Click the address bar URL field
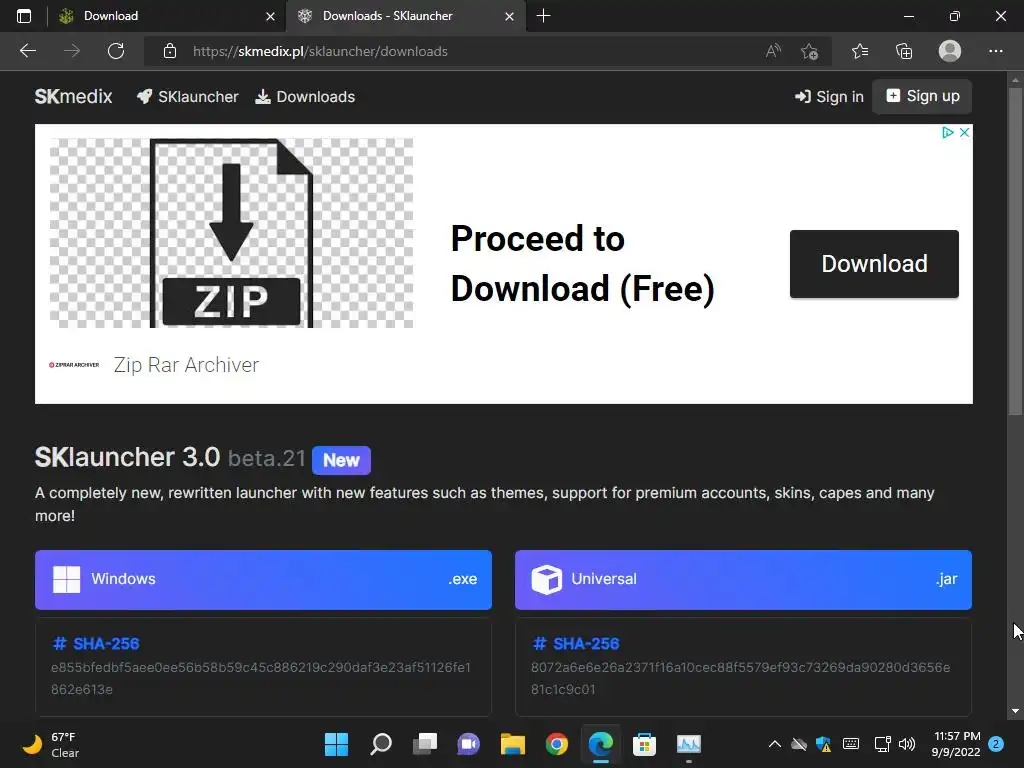The height and width of the screenshot is (768, 1024). (x=470, y=51)
